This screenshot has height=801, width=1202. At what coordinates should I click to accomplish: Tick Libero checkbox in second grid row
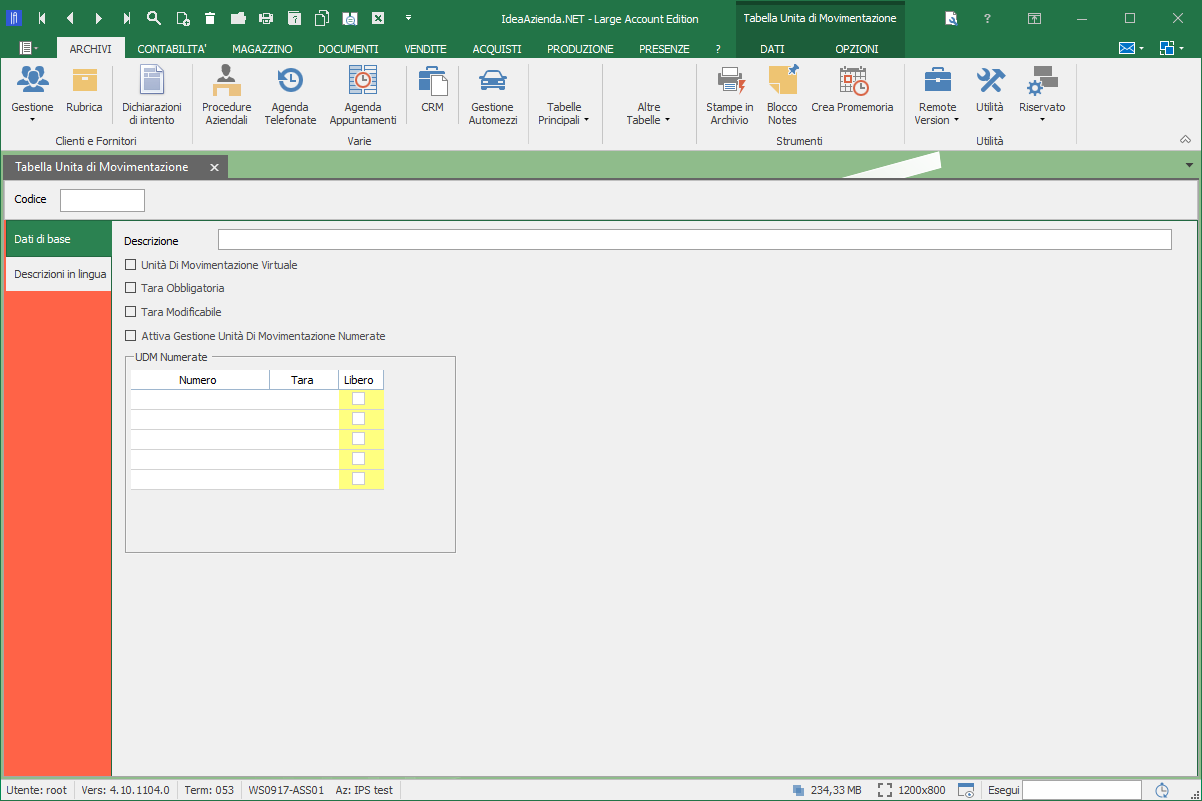pos(358,418)
